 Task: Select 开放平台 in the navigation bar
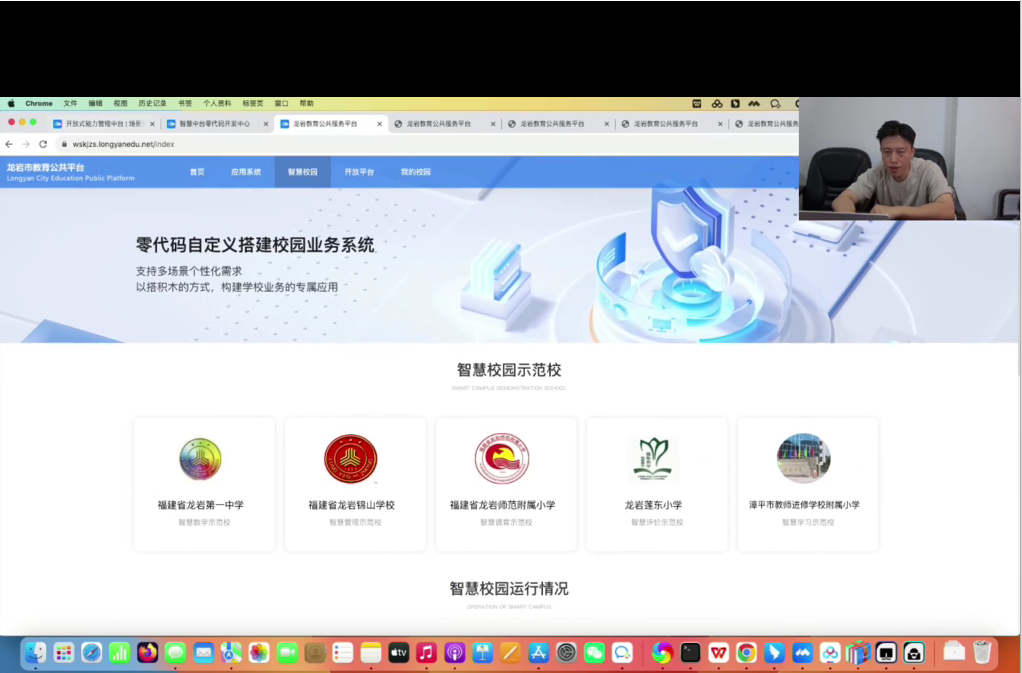coord(359,172)
